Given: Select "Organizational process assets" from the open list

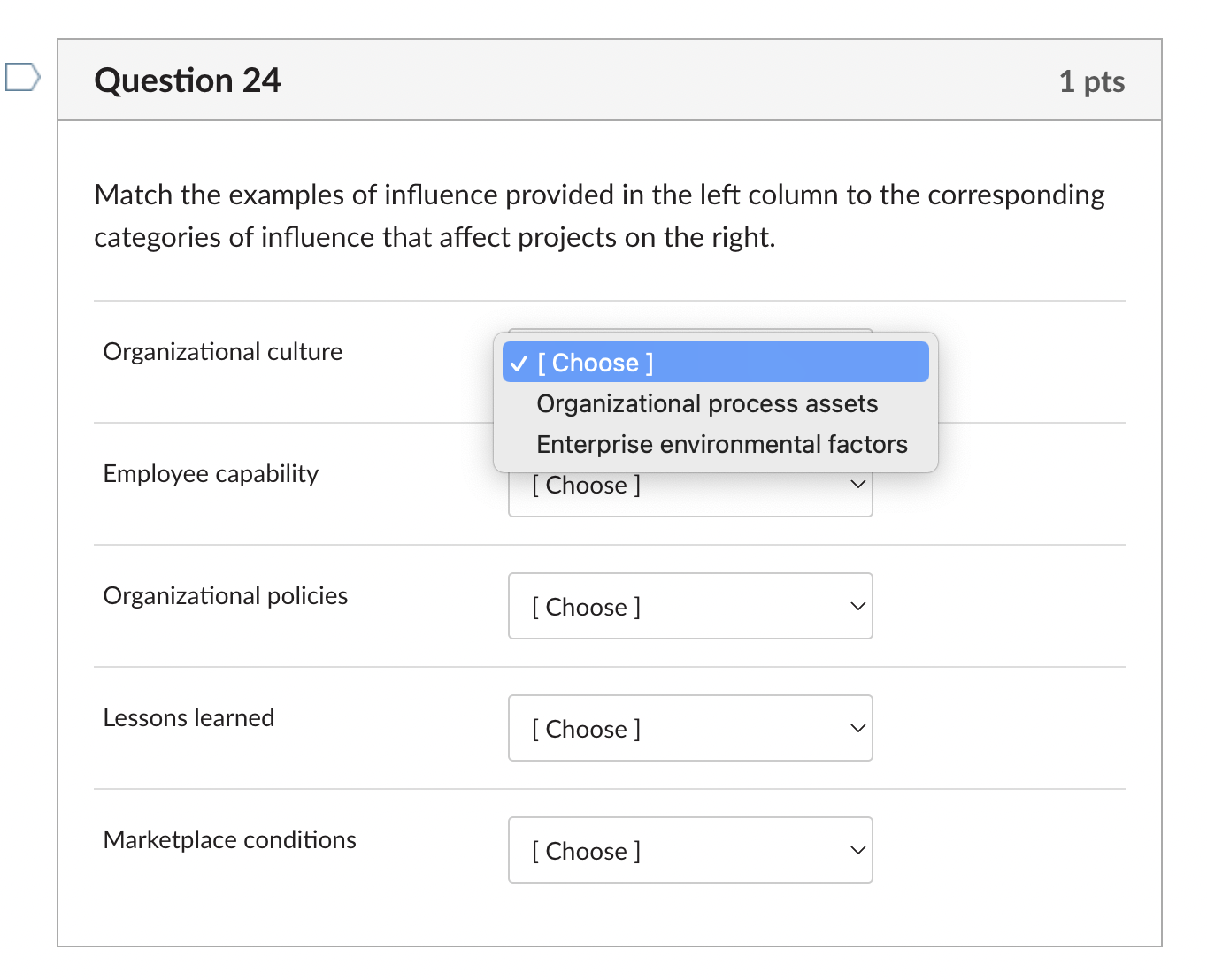Looking at the screenshot, I should coord(707,404).
